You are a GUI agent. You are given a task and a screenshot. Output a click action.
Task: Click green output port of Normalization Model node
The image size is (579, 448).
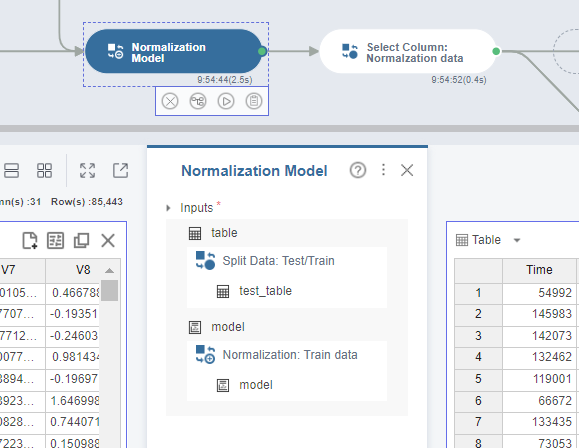262,51
